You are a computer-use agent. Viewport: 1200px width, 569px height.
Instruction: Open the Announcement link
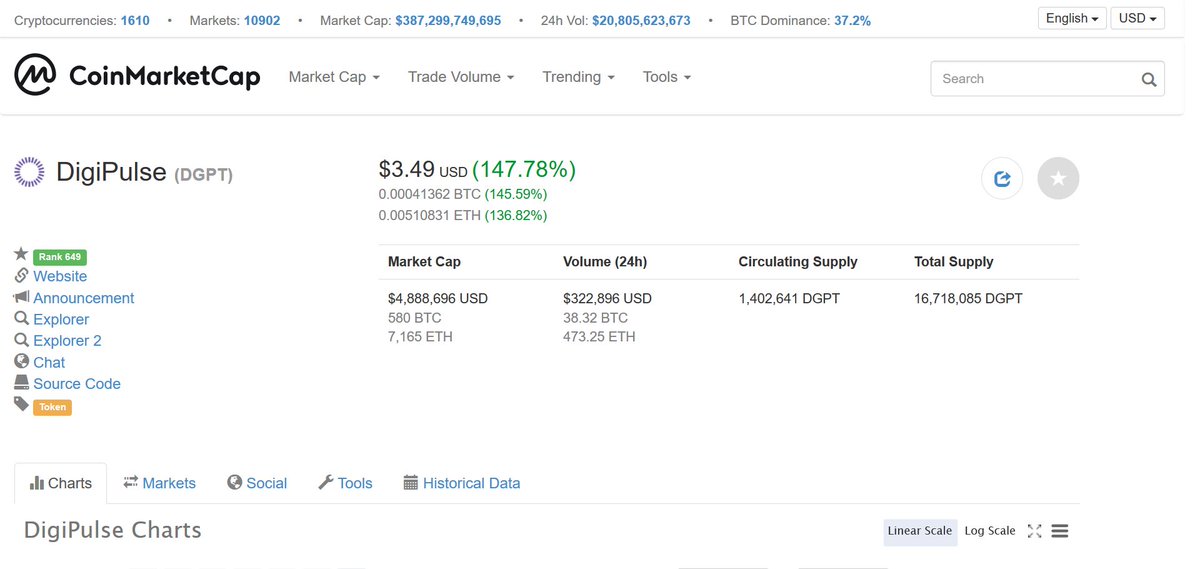pyautogui.click(x=84, y=298)
